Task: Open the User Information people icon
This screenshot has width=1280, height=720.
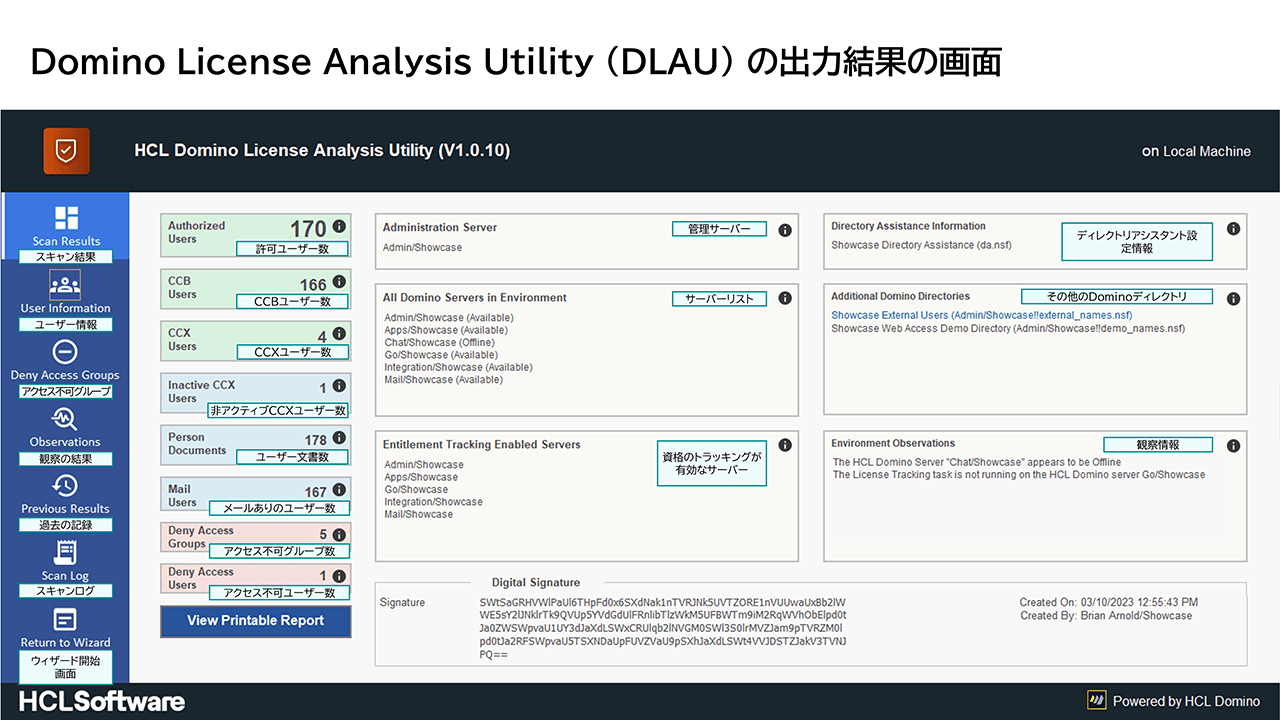Action: tap(65, 285)
